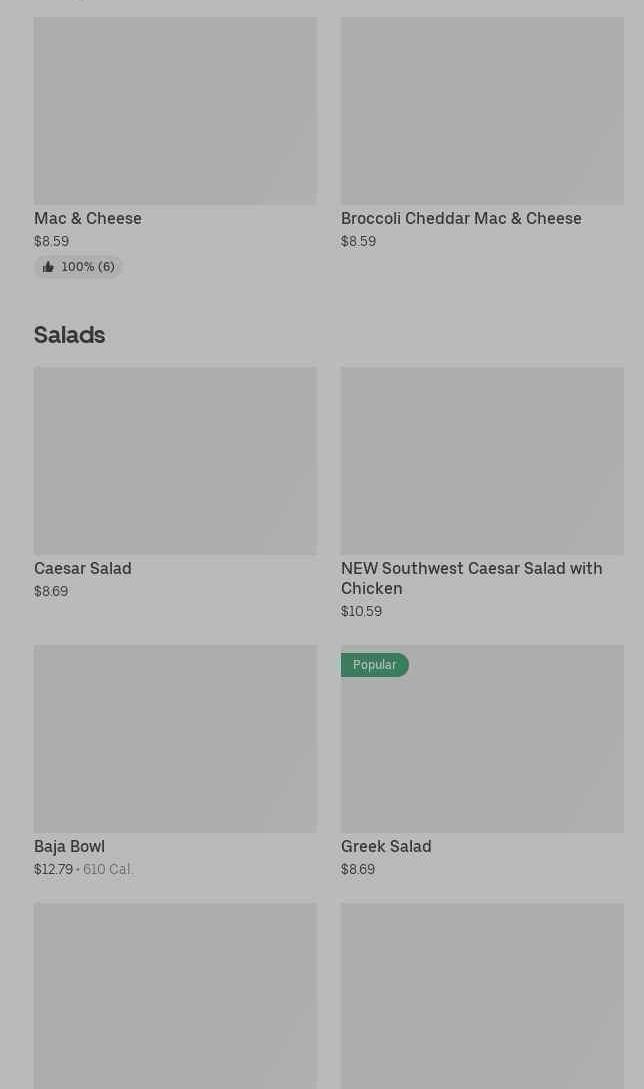The height and width of the screenshot is (1089, 644).
Task: Click the $8.59 price under Mac & Cheese
Action: (51, 241)
